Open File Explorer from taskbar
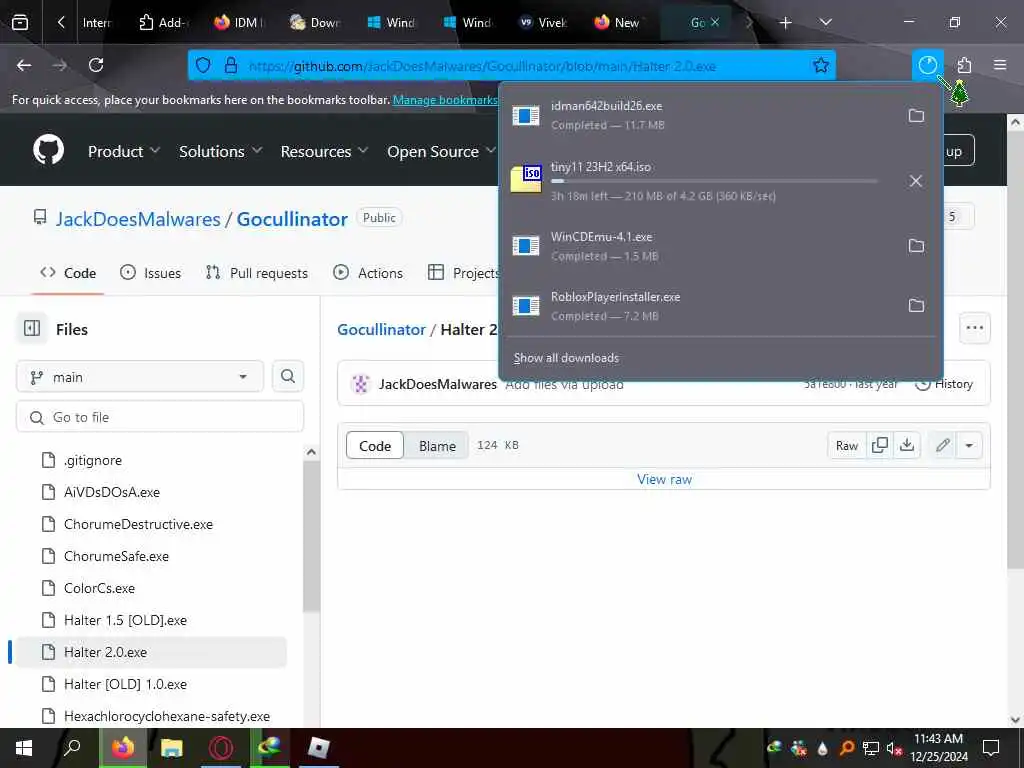Screen dimensions: 1024x768 click(x=172, y=748)
